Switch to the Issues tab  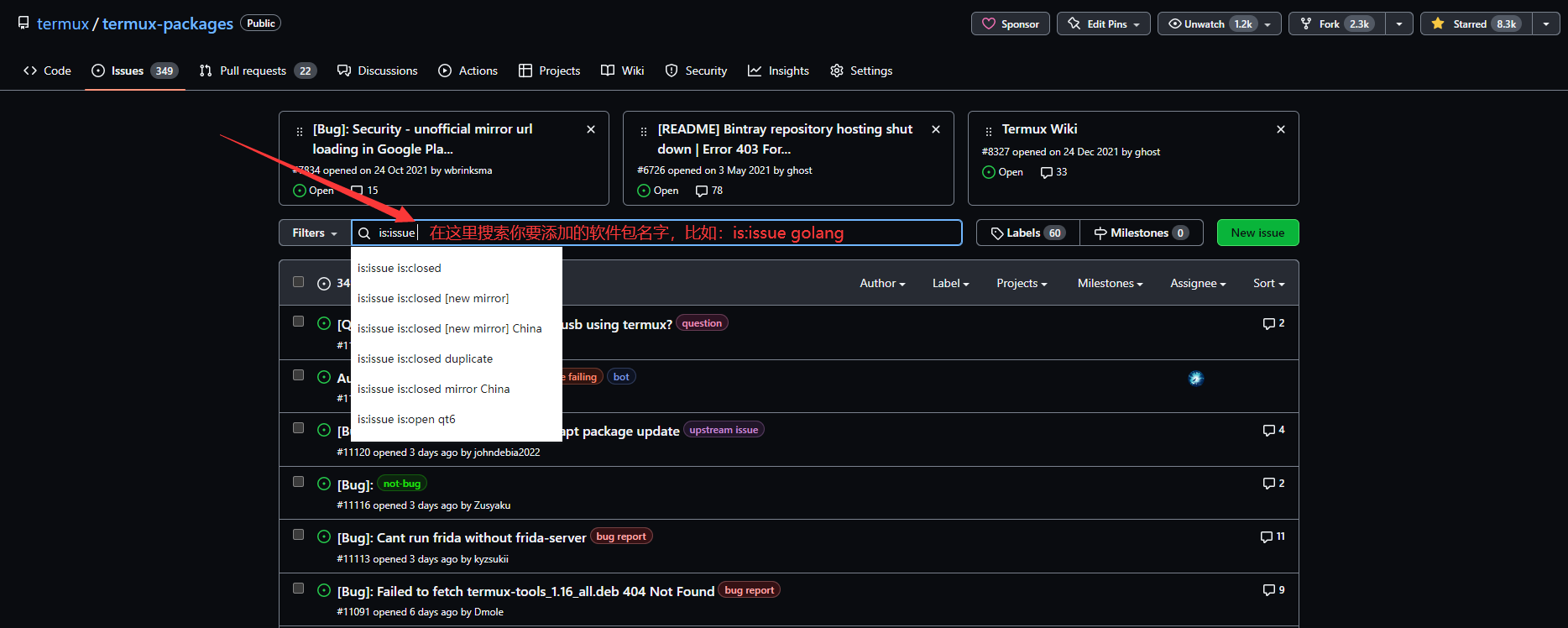(135, 71)
